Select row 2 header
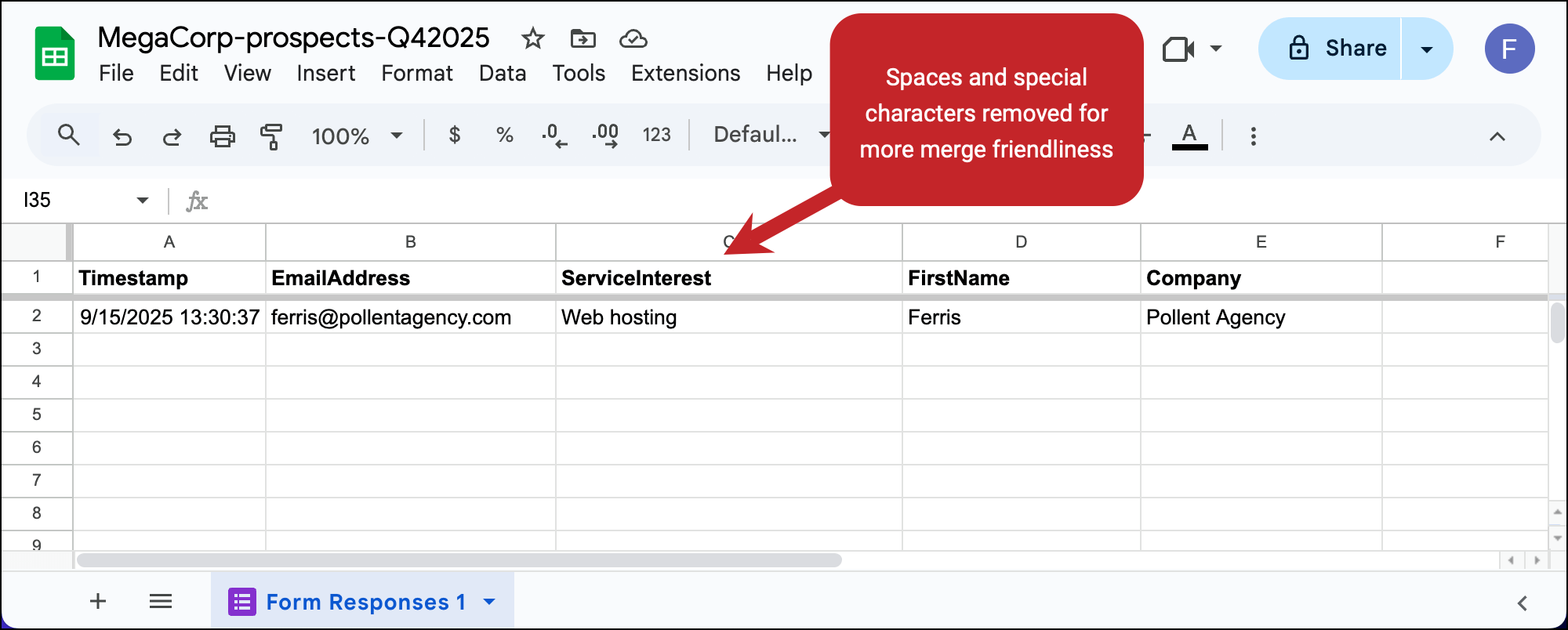1568x630 pixels. (37, 316)
